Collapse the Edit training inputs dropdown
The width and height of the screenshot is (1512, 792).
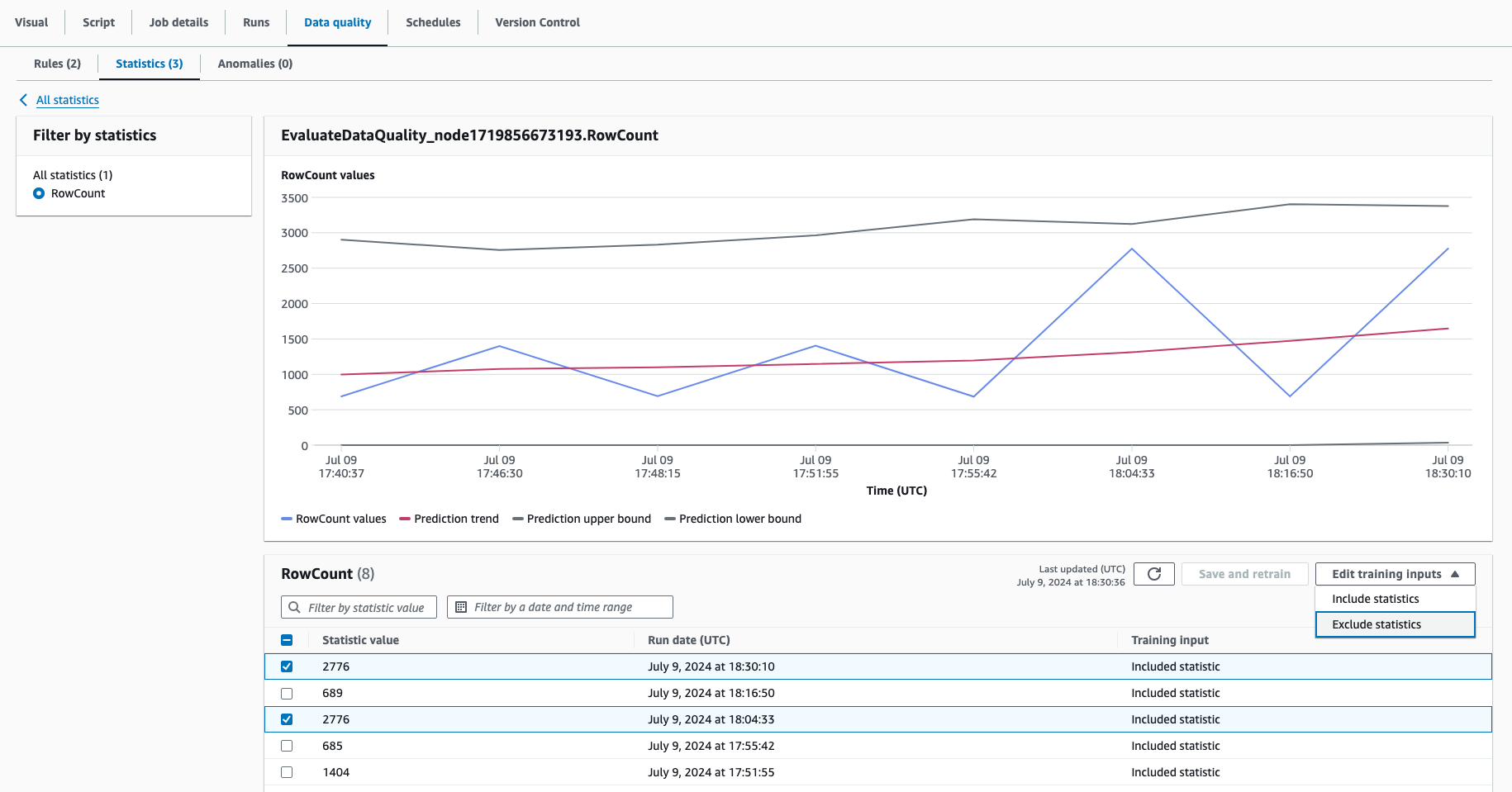pyautogui.click(x=1395, y=574)
